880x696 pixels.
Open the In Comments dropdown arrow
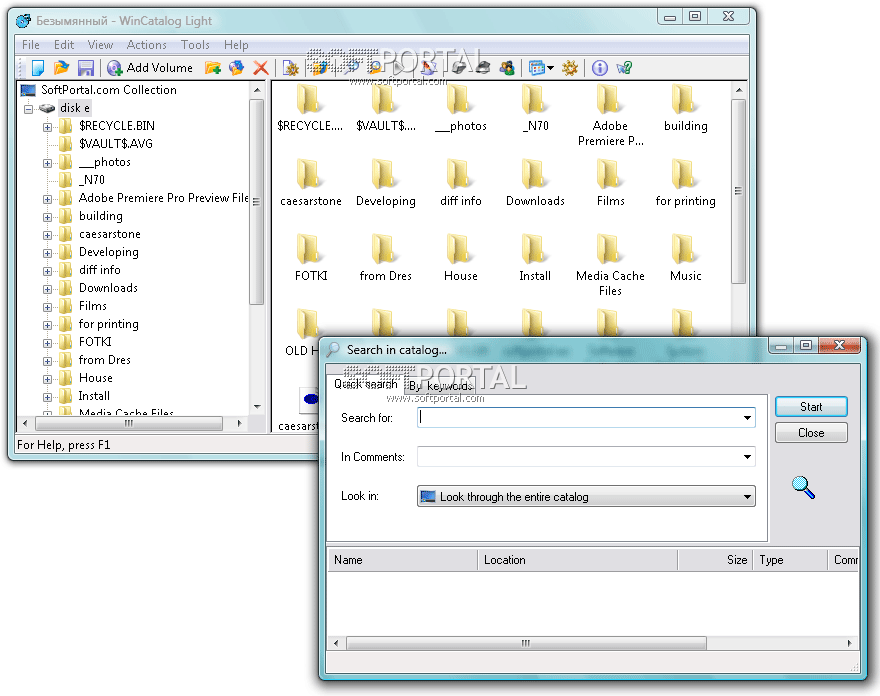click(x=747, y=457)
